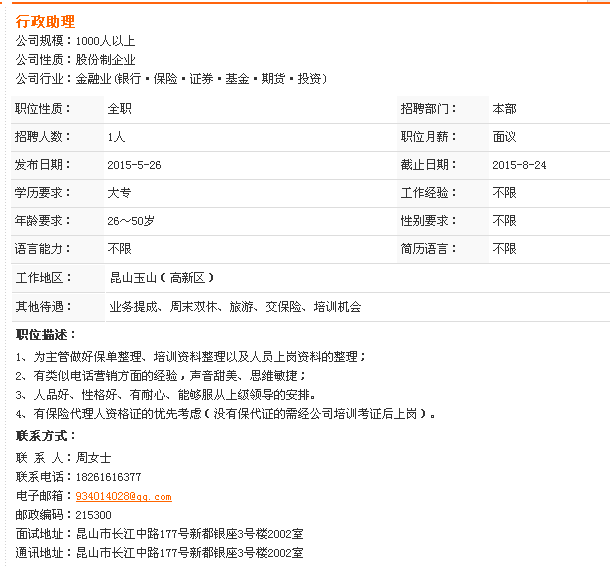Click the 大专 education requirement value
Viewport: 610px width, 567px height.
click(x=119, y=192)
